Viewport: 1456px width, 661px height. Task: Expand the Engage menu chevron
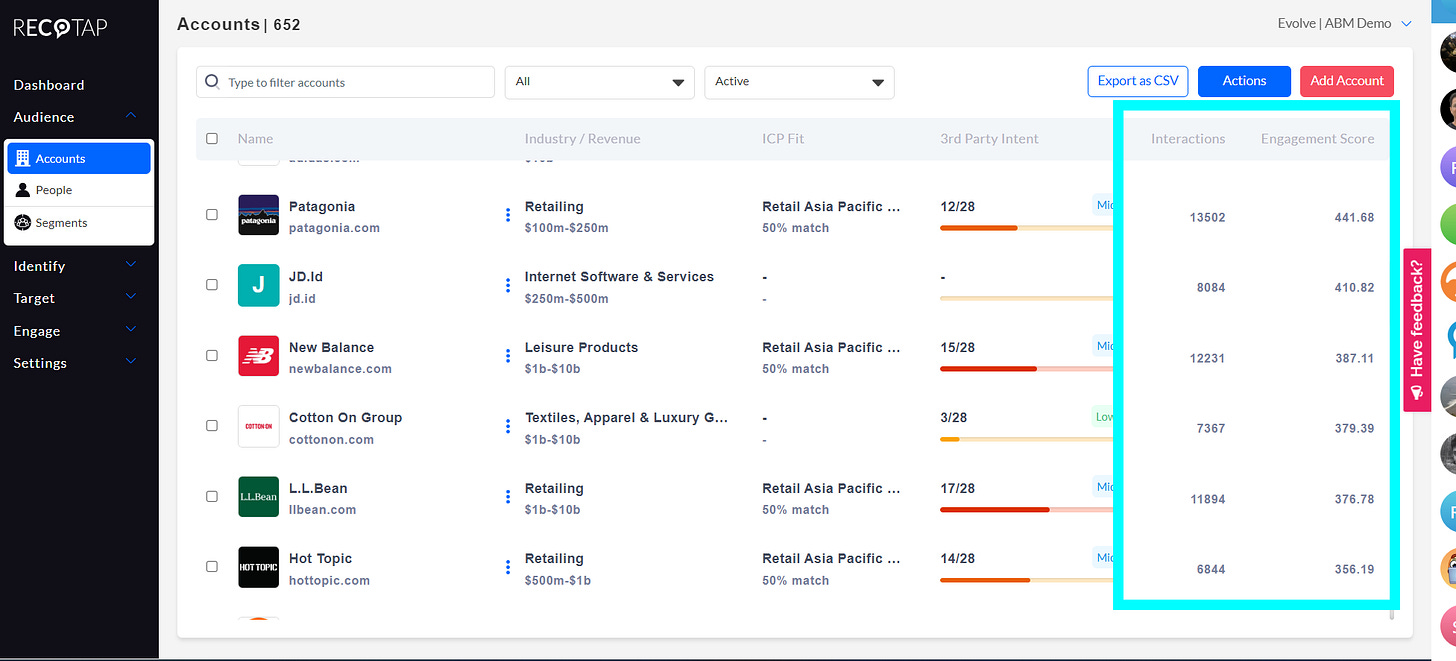(x=131, y=330)
